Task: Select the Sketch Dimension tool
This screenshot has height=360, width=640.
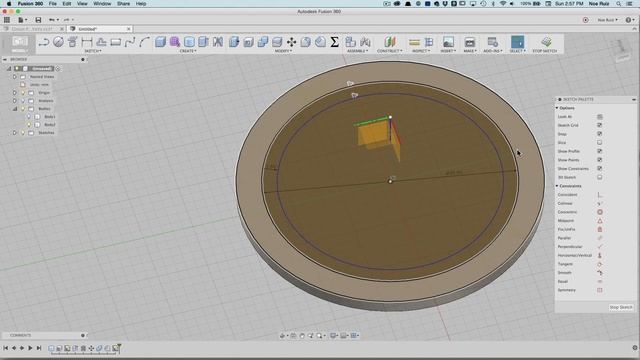Action: coord(87,42)
